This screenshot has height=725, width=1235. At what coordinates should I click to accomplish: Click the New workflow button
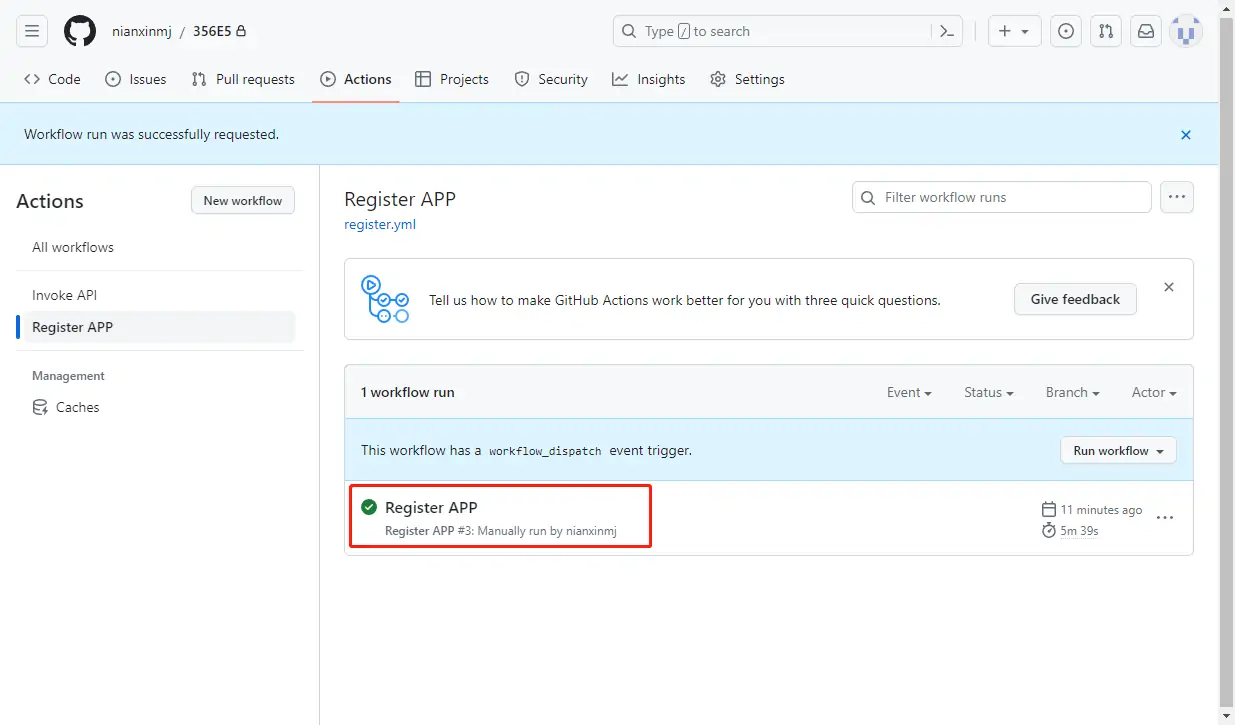click(243, 201)
